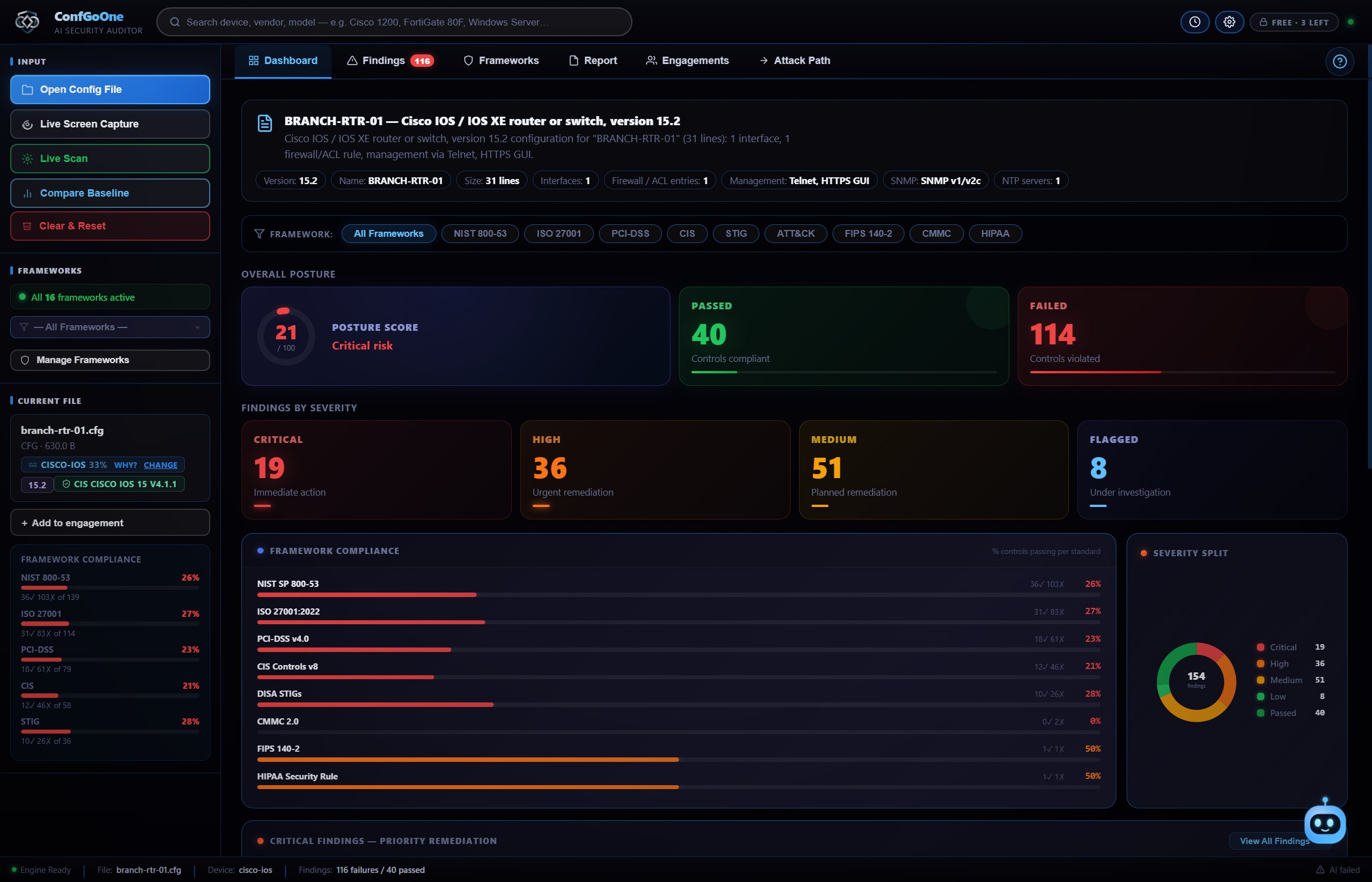
Task: Click the CIS CISCO IOS 15 V4.1.1 badge
Action: coord(119,484)
